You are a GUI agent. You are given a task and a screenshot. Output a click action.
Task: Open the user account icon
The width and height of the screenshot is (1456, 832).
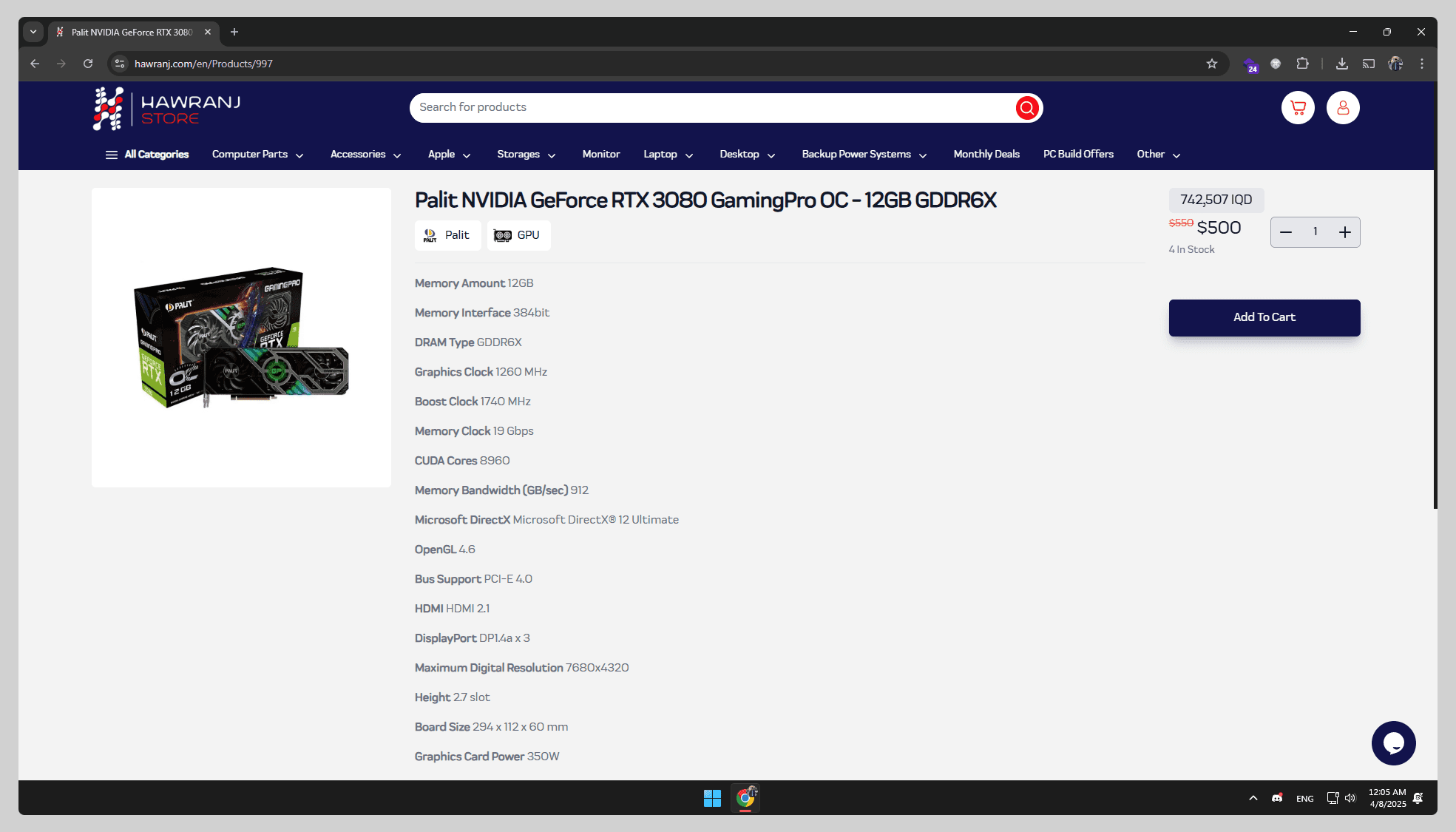pyautogui.click(x=1343, y=108)
